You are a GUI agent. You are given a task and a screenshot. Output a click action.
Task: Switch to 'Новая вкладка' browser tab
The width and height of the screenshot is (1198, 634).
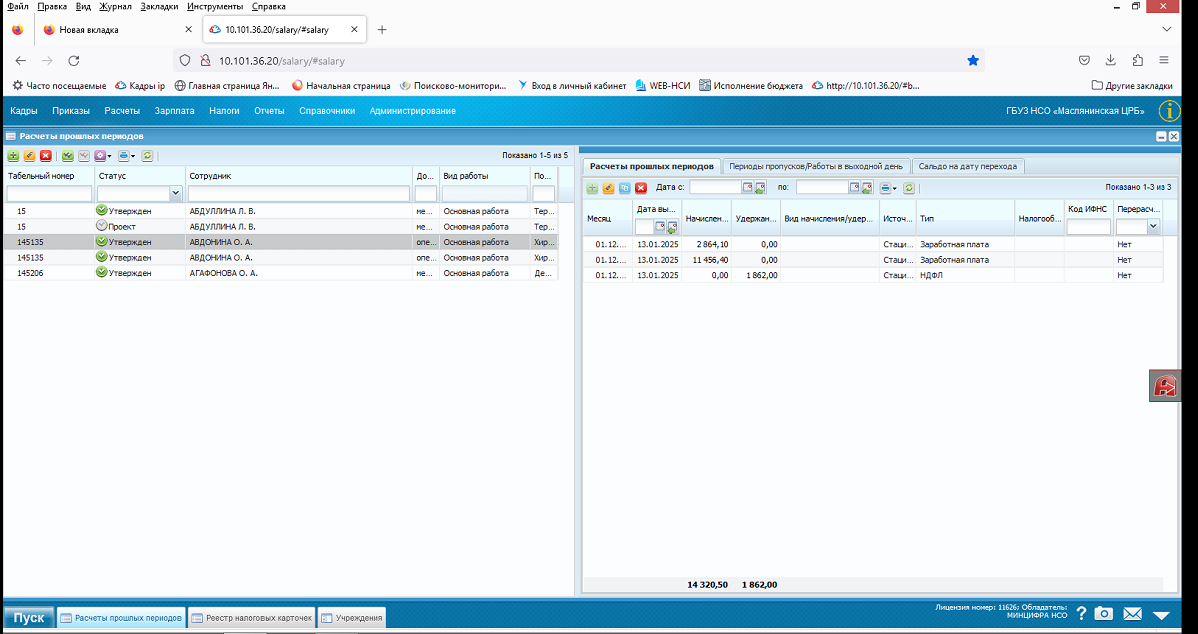pos(118,30)
